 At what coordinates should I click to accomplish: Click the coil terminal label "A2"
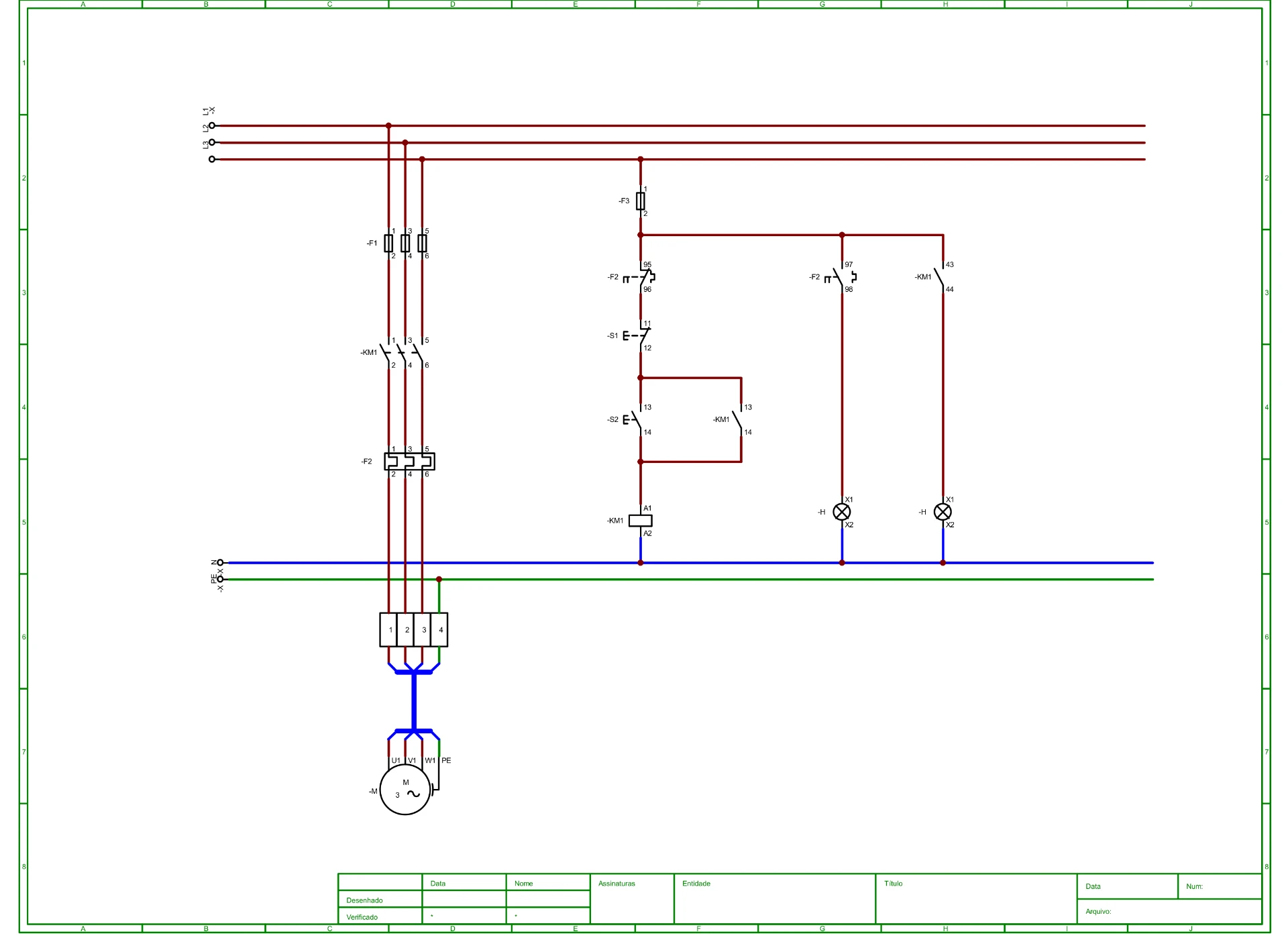coord(647,533)
